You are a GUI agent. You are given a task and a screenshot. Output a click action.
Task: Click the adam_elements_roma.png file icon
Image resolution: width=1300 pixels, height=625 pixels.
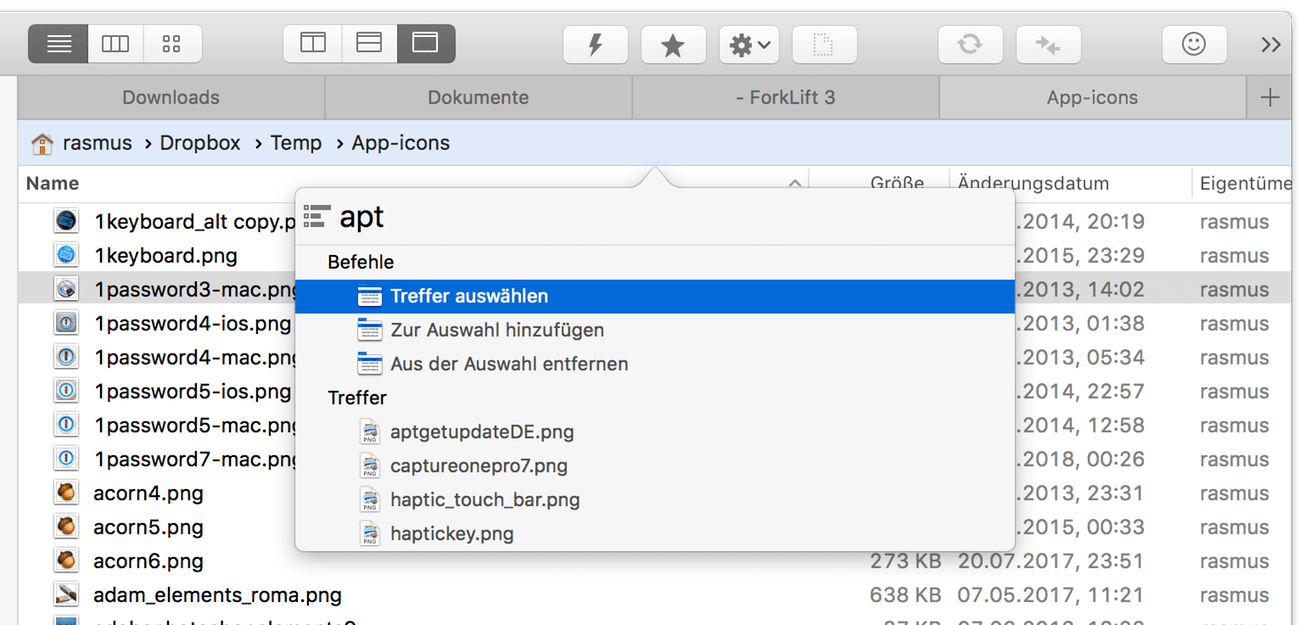66,595
